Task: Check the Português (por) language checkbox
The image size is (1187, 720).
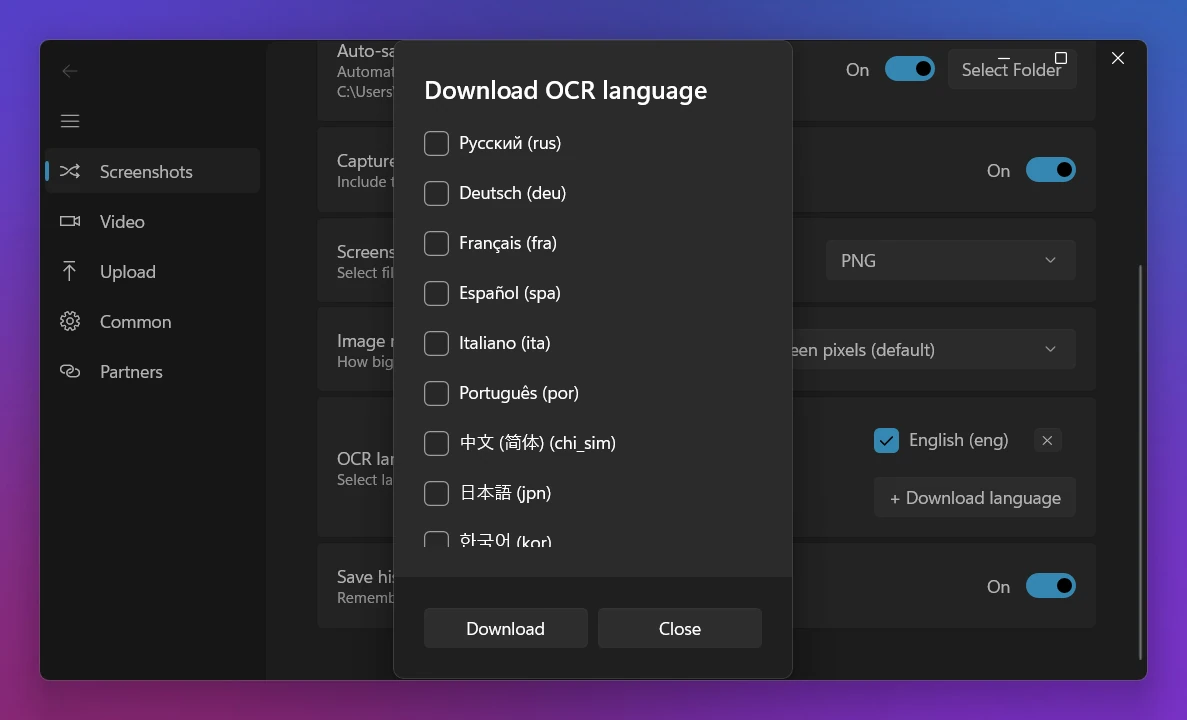Action: point(436,393)
